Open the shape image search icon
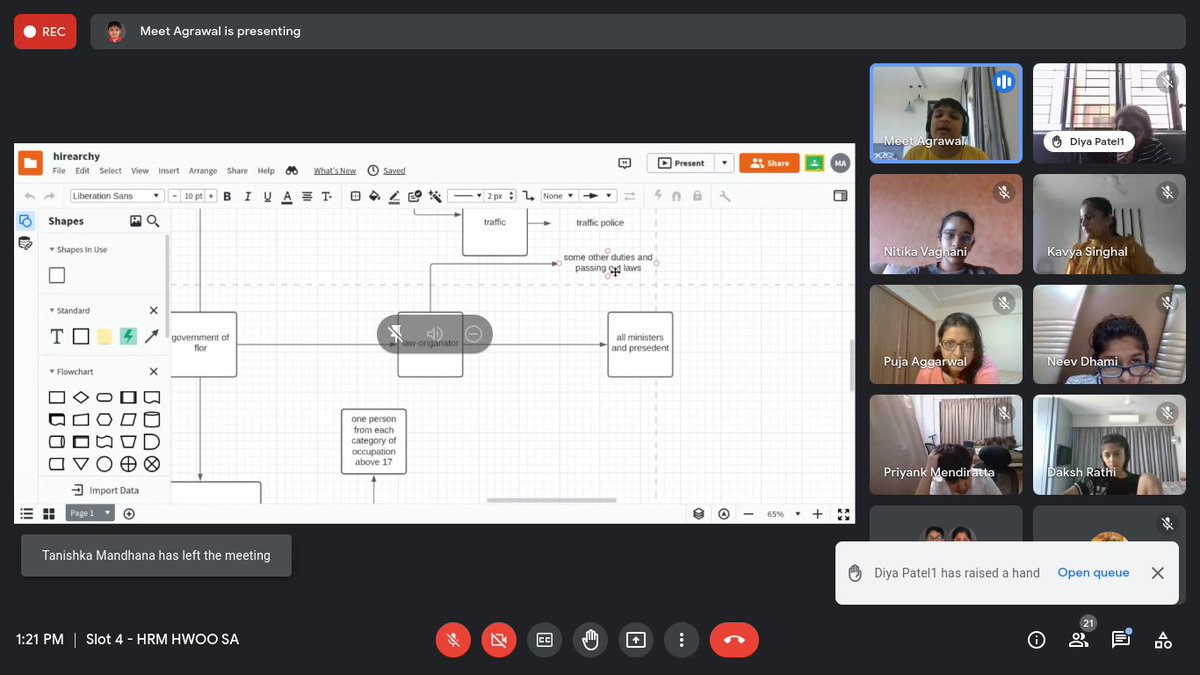1200x675 pixels. pos(135,221)
